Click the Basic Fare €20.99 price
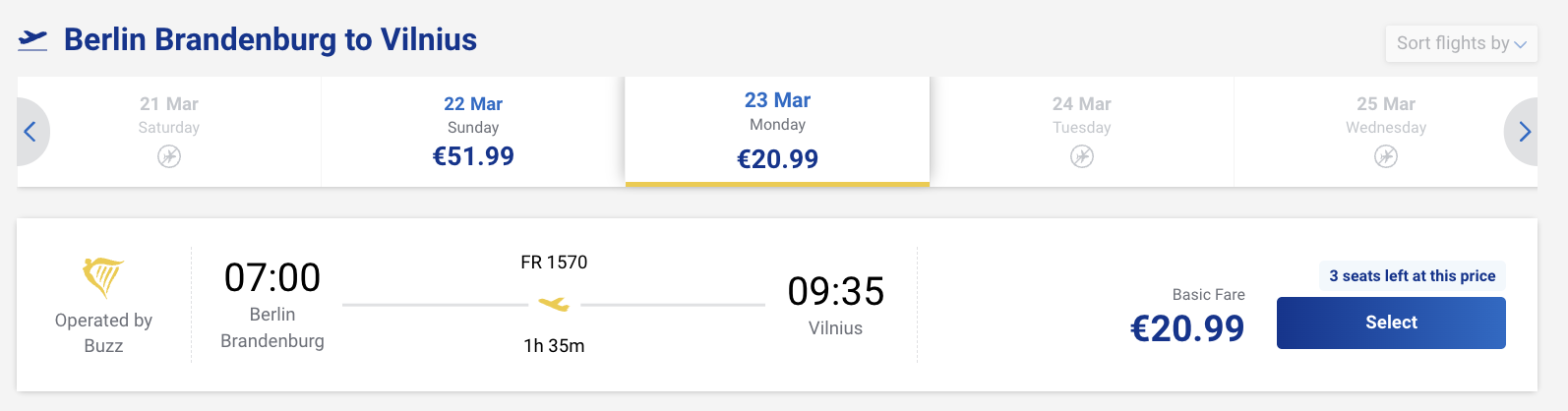Screen dimensions: 1568x411 pos(1187,328)
